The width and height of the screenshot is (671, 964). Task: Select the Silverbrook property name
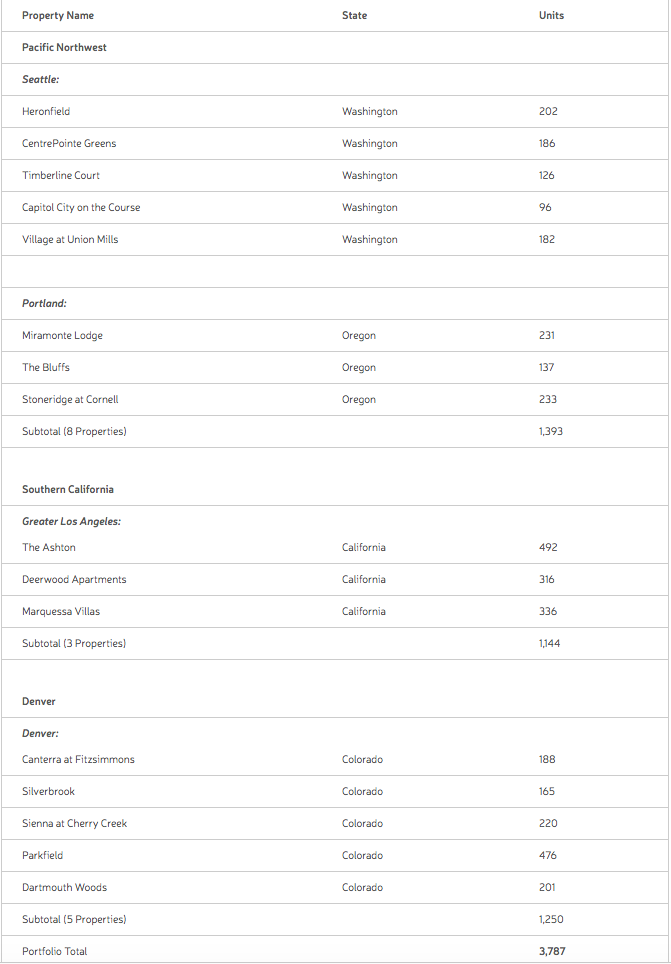click(48, 792)
